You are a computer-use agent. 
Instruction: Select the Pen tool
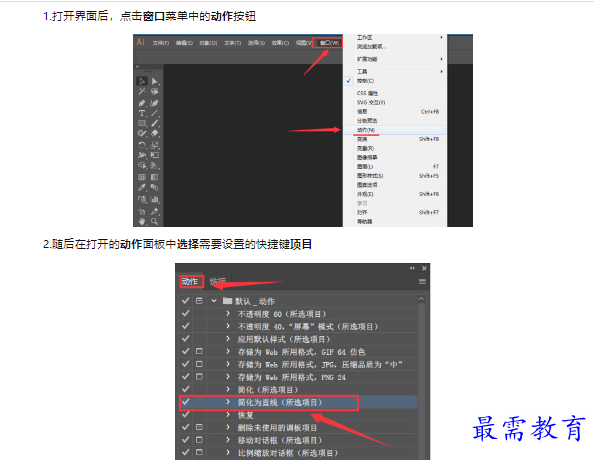click(x=142, y=103)
